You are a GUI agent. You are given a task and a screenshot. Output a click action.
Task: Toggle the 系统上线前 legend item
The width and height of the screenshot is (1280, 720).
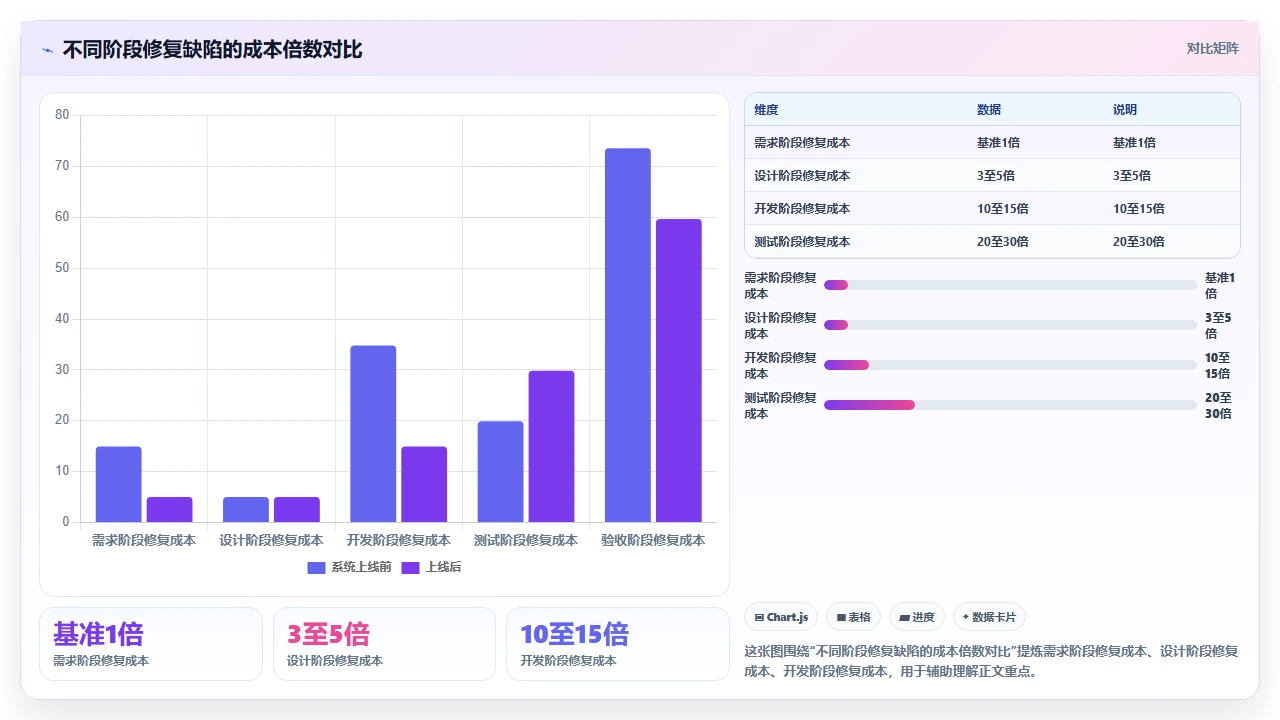(x=350, y=567)
